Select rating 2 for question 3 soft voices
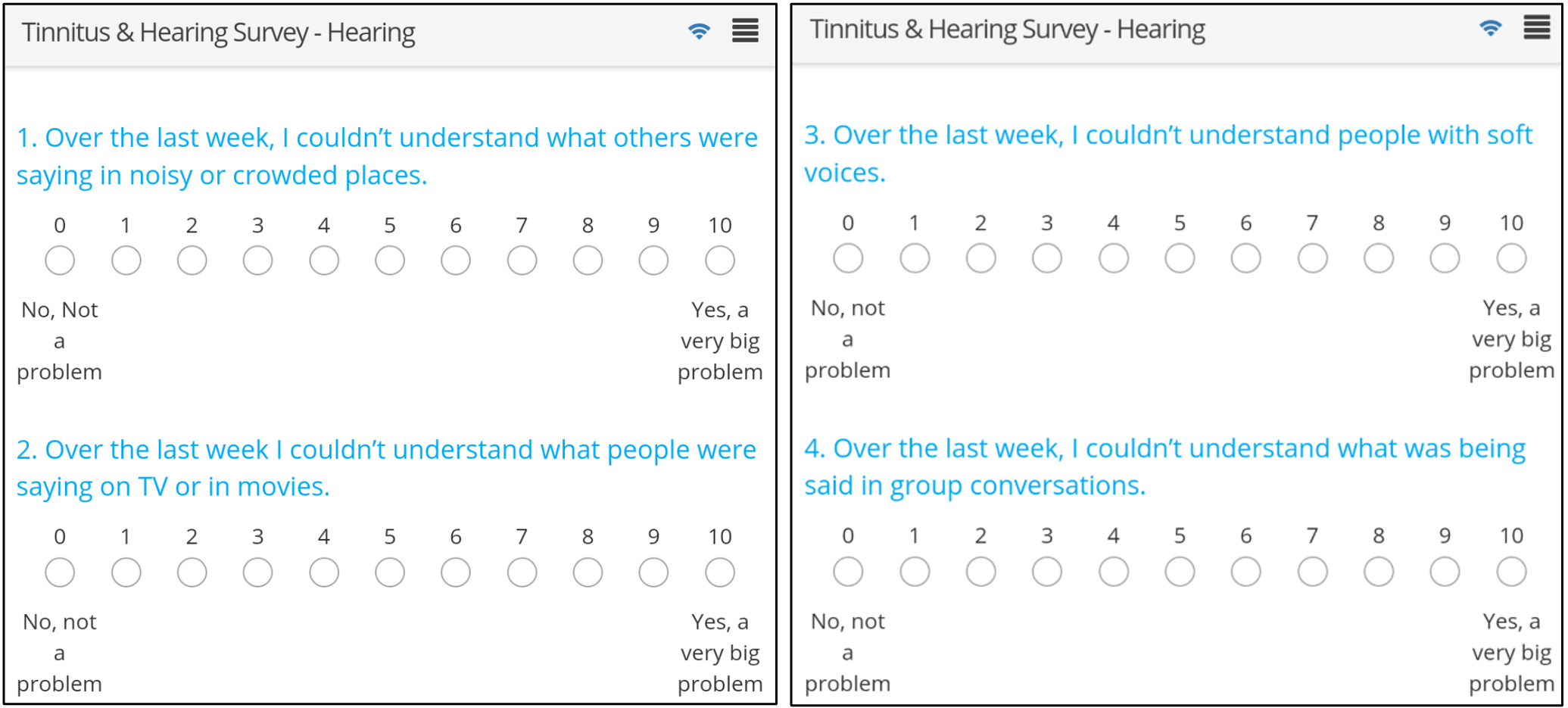Screen dimensions: 1568x708 click(980, 258)
